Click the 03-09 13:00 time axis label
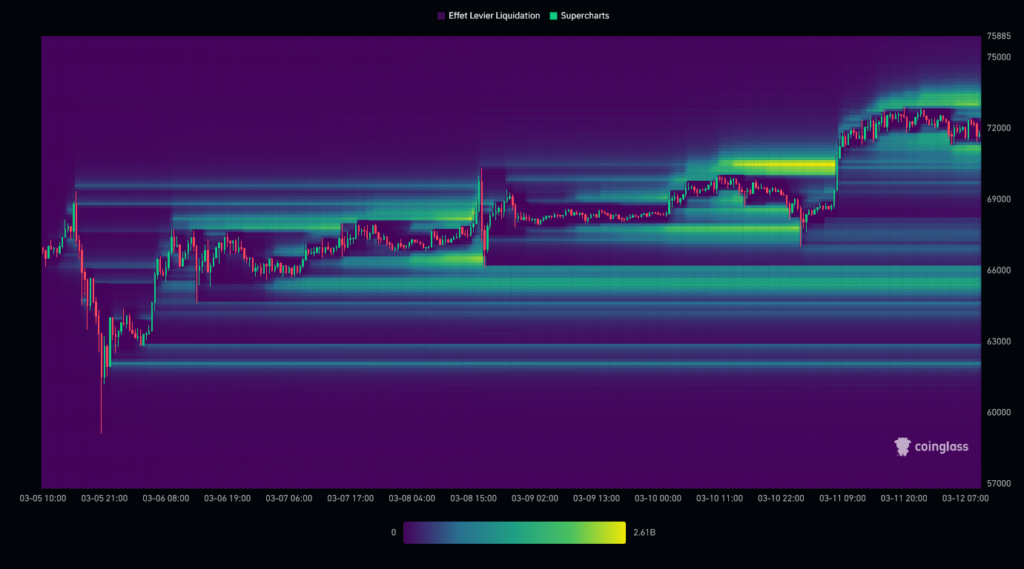The width and height of the screenshot is (1024, 569). 596,498
